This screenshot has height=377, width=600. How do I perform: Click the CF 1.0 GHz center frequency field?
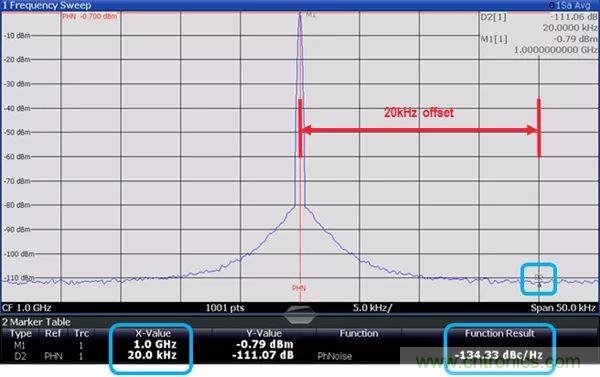pyautogui.click(x=26, y=308)
